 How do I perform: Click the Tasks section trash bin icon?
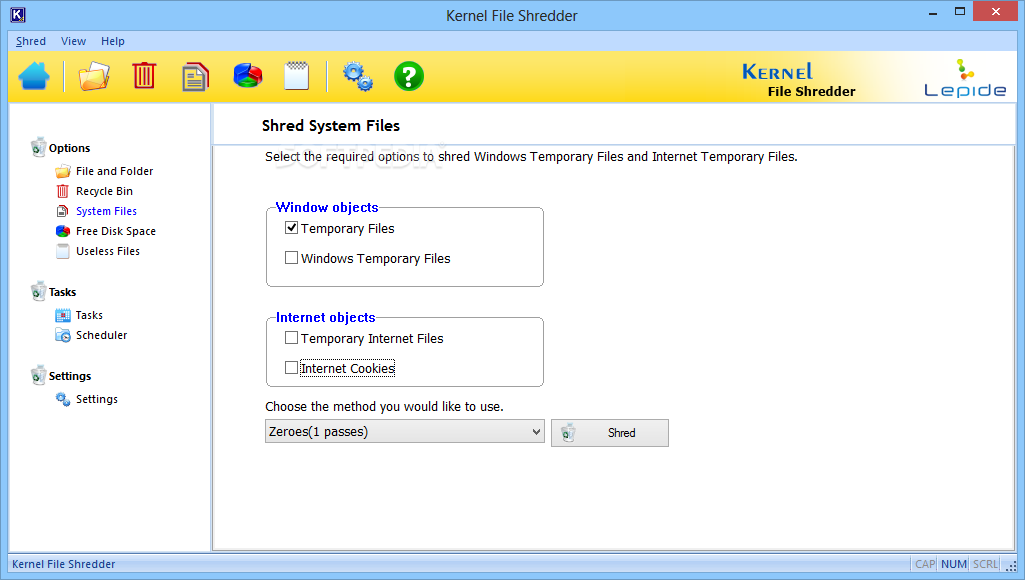(x=39, y=291)
